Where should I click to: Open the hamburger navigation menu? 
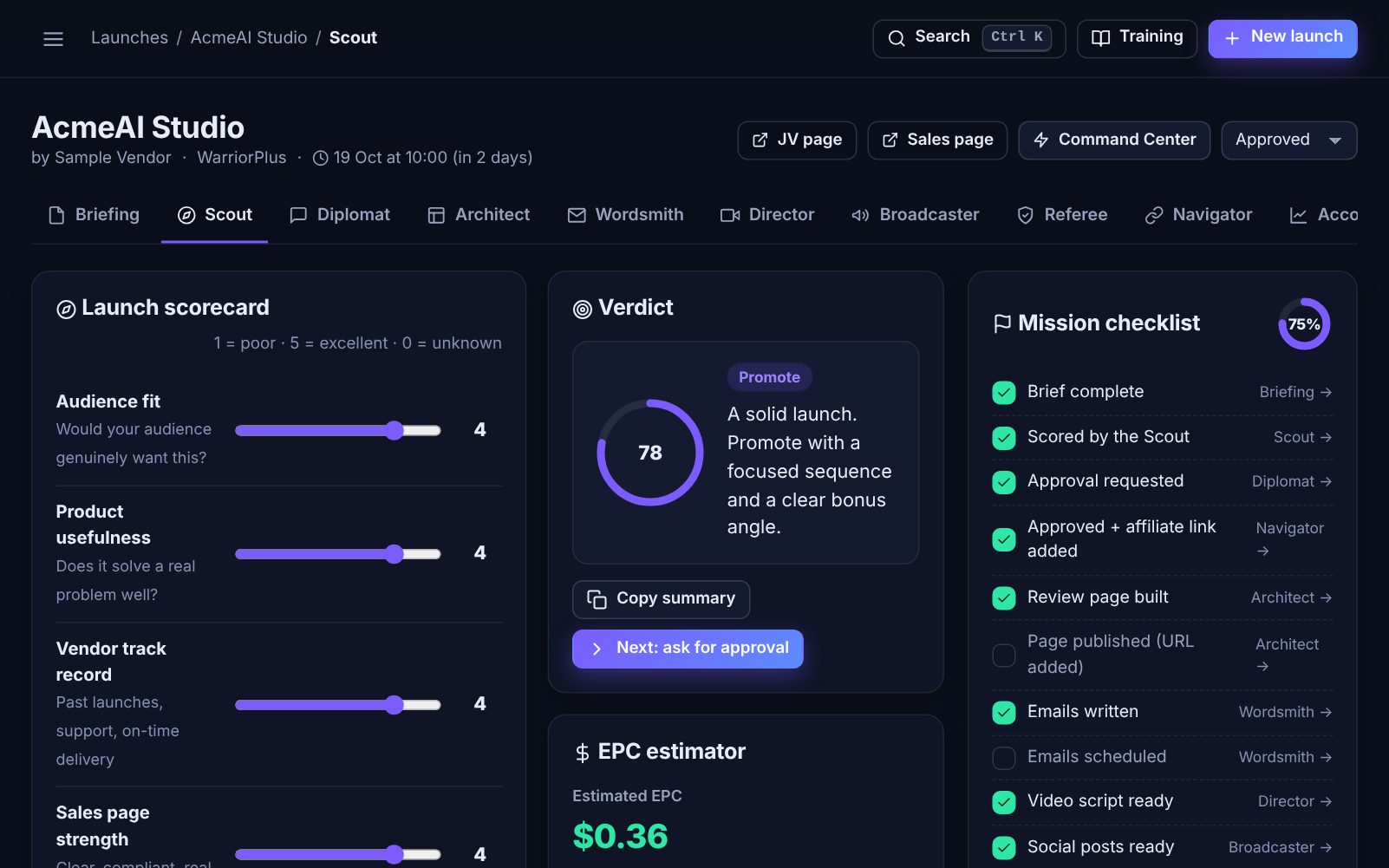[53, 39]
